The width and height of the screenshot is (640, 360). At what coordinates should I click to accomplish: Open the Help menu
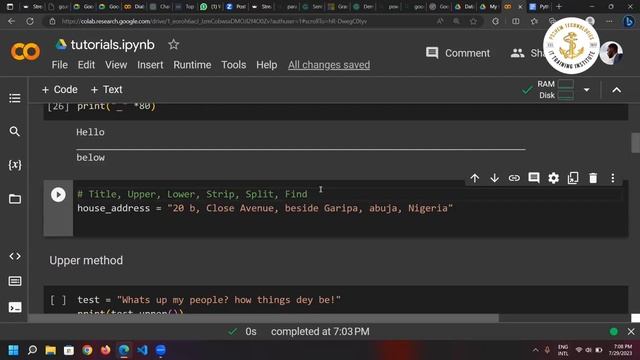tap(267, 65)
